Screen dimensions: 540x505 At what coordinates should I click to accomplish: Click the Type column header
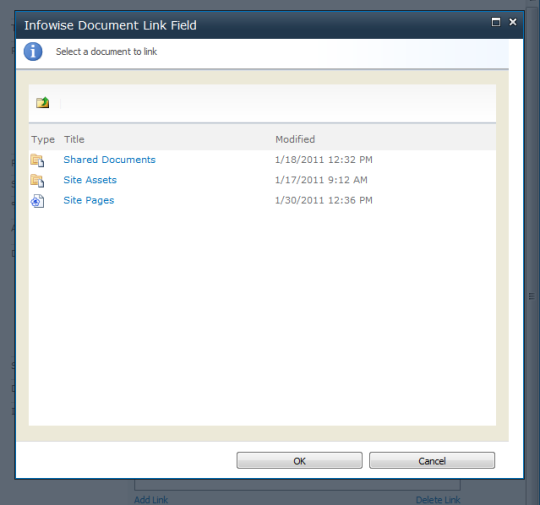(x=43, y=140)
